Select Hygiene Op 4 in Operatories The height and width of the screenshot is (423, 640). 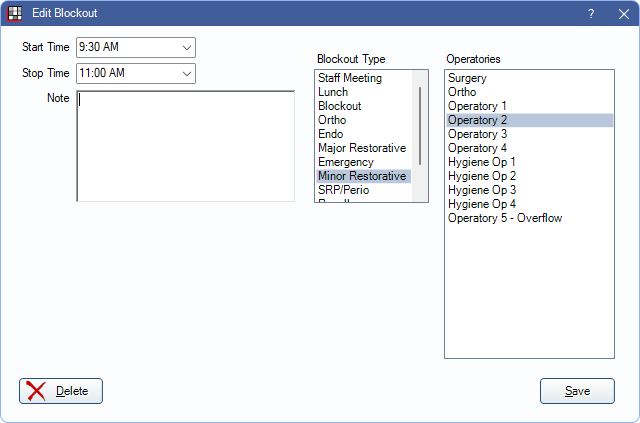481,204
